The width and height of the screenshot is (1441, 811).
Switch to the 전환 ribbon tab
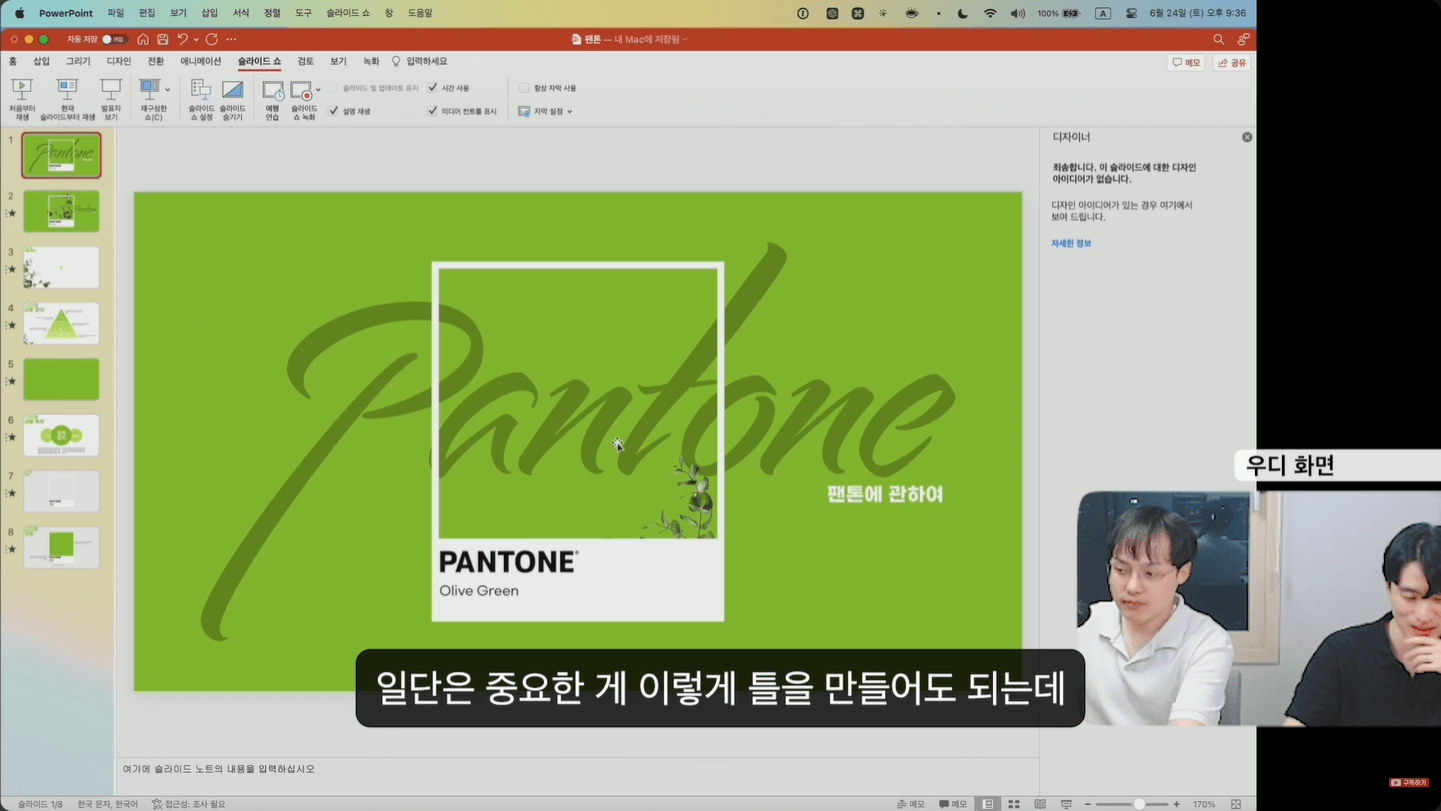coord(156,62)
